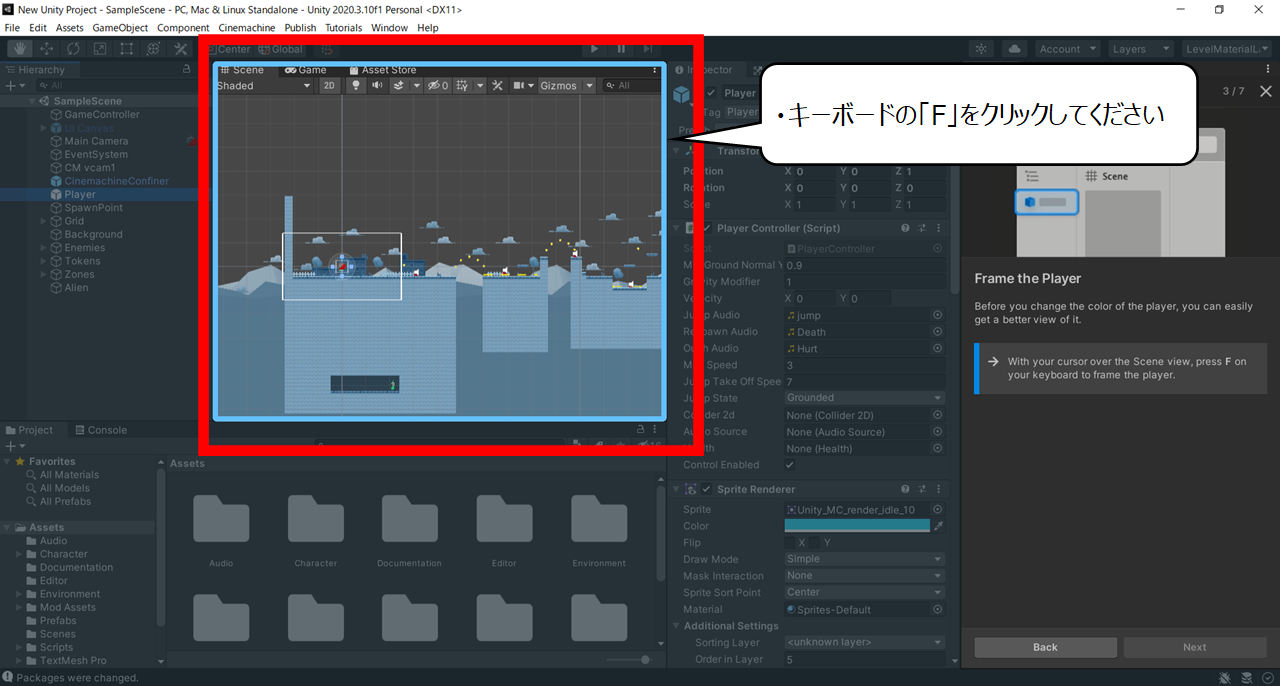
Task: Toggle scene lighting bulb icon
Action: [355, 86]
